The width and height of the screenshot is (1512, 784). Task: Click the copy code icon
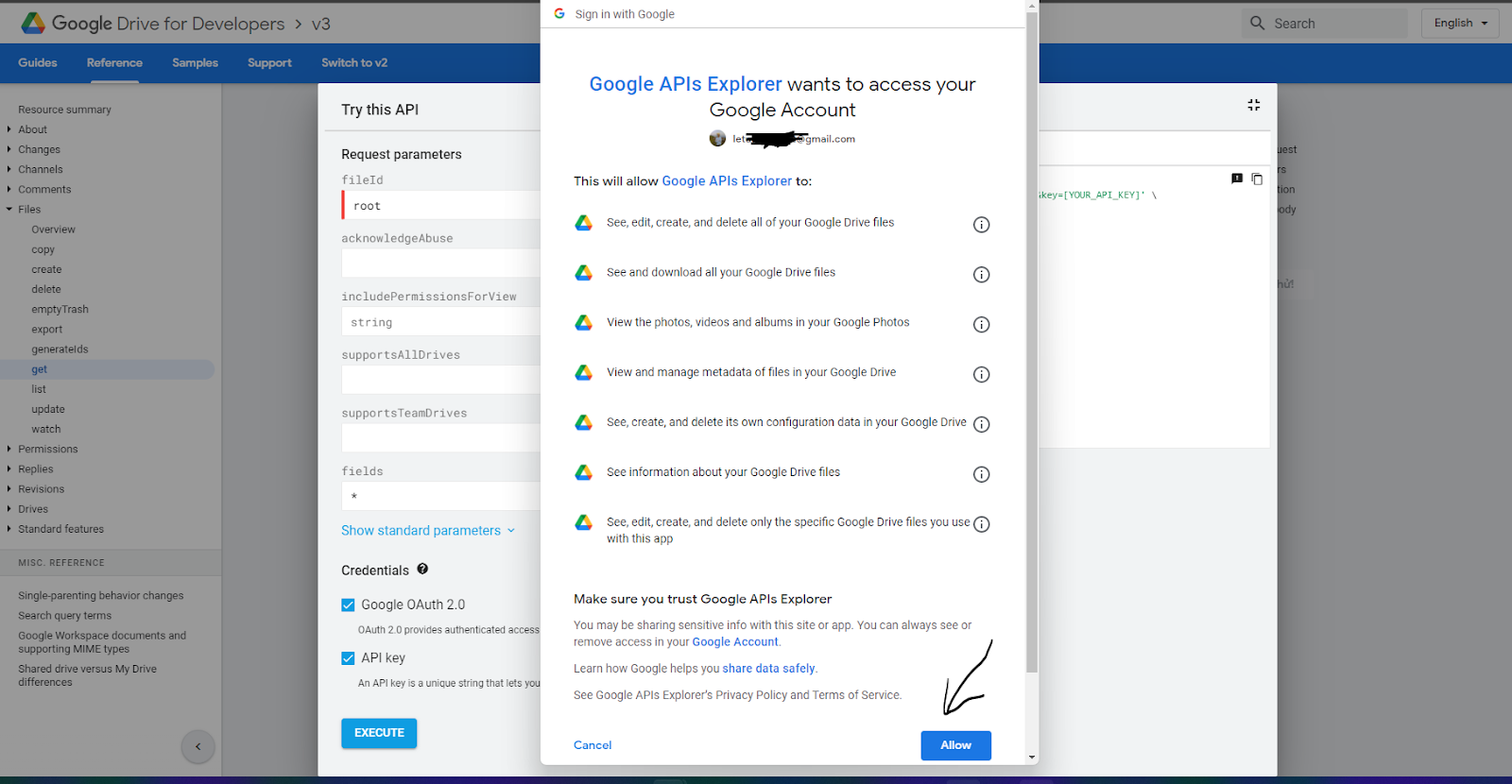(x=1257, y=179)
